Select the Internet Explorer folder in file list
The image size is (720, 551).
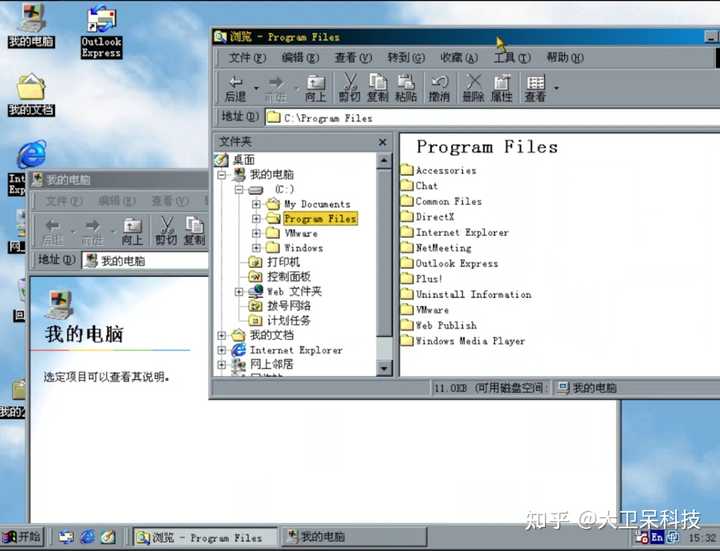(455, 232)
